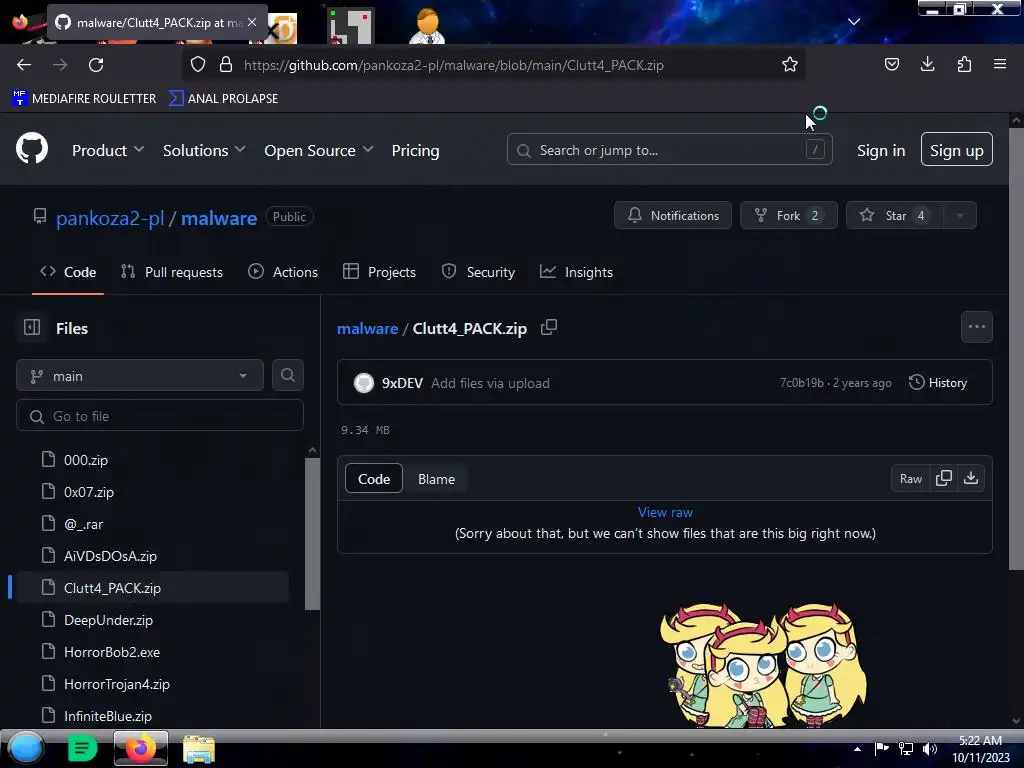Open the View raw link

pyautogui.click(x=665, y=512)
